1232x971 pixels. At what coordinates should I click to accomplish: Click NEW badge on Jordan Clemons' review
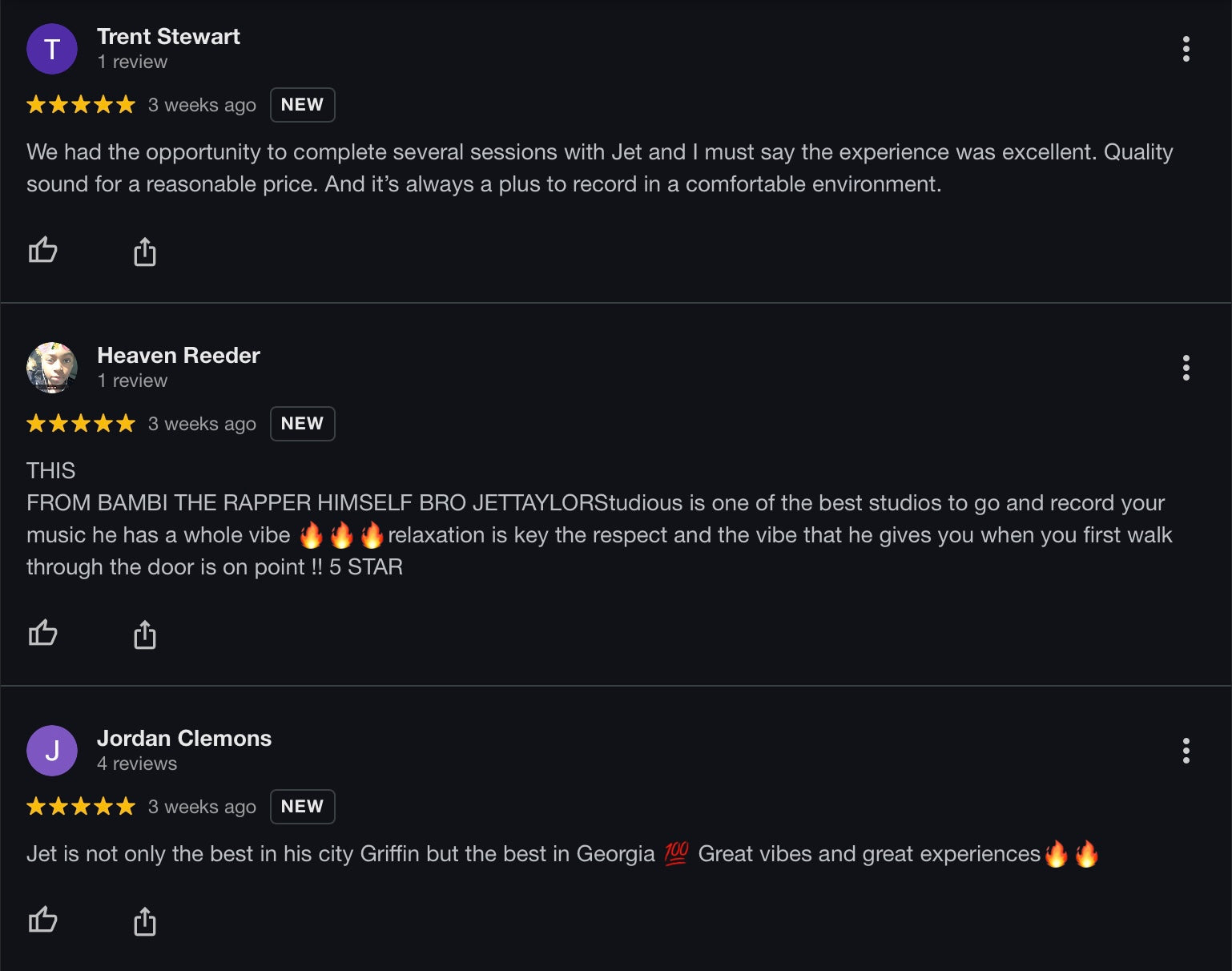click(302, 807)
